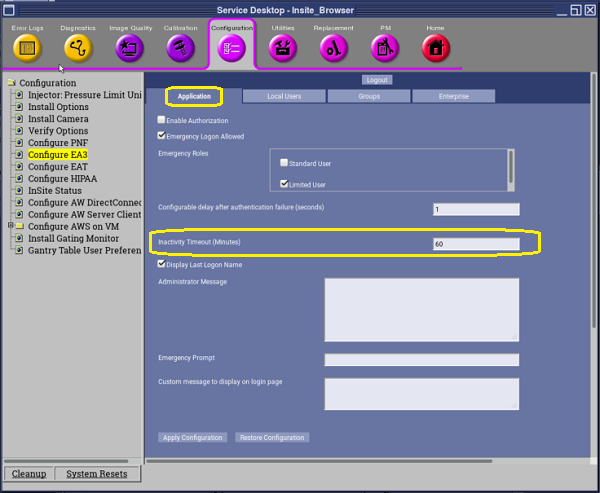Toggle Emergency Logon Allowed checkbox
600x493 pixels.
(x=162, y=136)
